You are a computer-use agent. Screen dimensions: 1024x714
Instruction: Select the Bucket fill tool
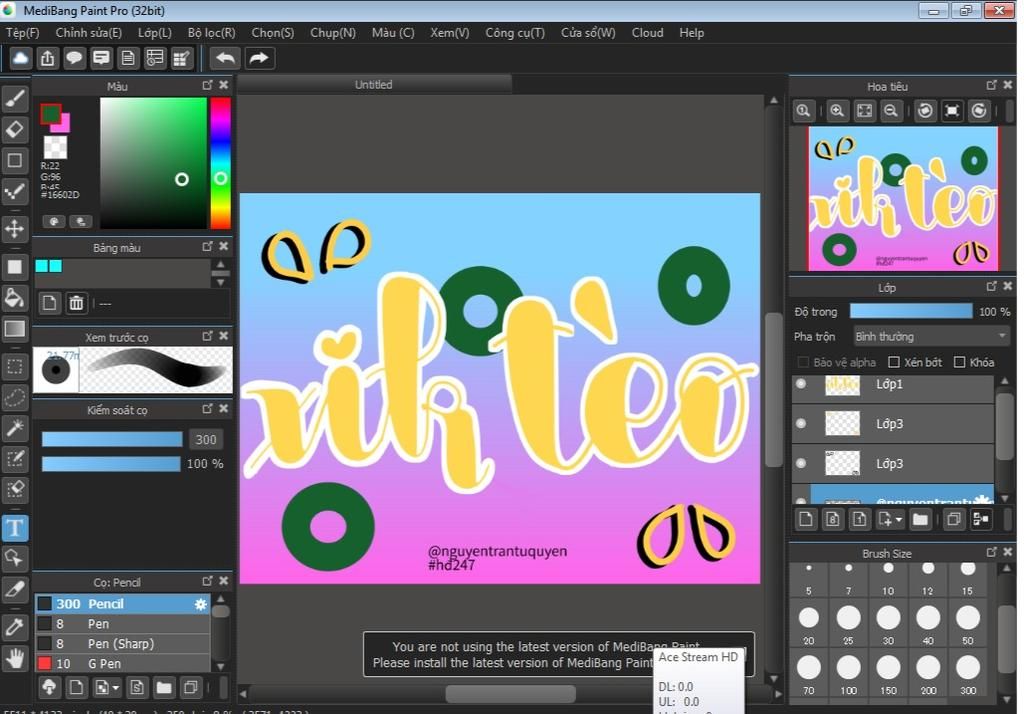[15, 298]
